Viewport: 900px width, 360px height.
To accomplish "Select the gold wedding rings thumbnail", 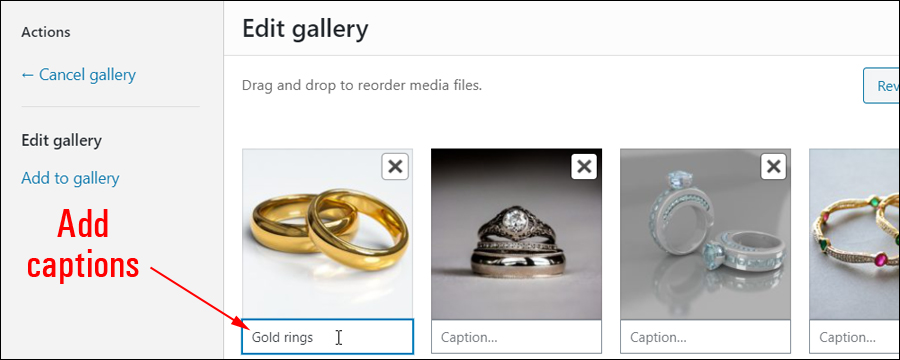I will (327, 234).
